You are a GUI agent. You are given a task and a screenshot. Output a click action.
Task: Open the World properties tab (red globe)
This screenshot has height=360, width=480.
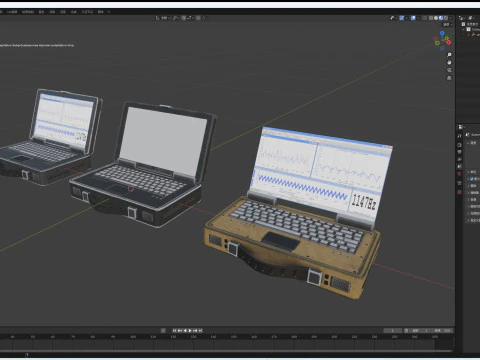(x=459, y=173)
